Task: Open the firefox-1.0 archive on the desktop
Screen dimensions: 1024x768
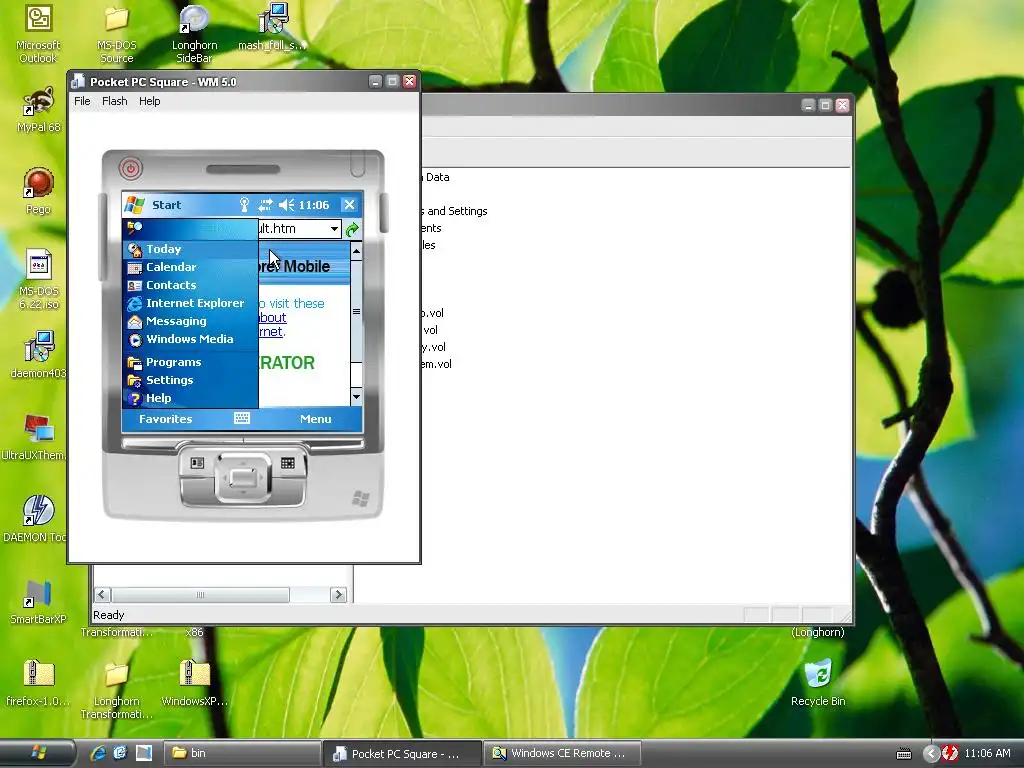Action: pos(38,683)
